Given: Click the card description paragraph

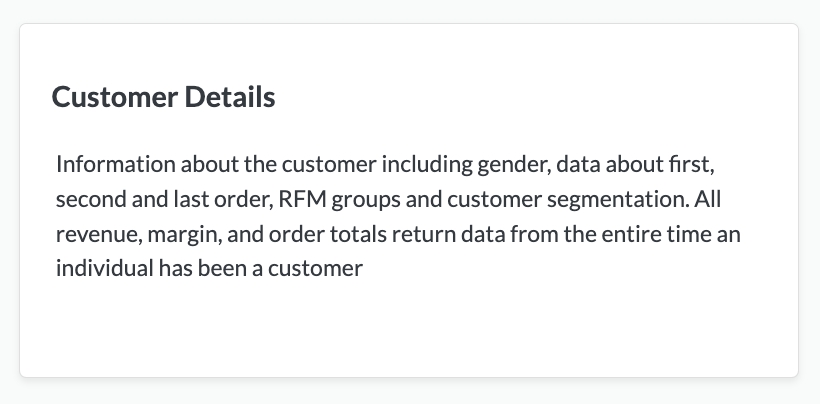Looking at the screenshot, I should point(400,216).
